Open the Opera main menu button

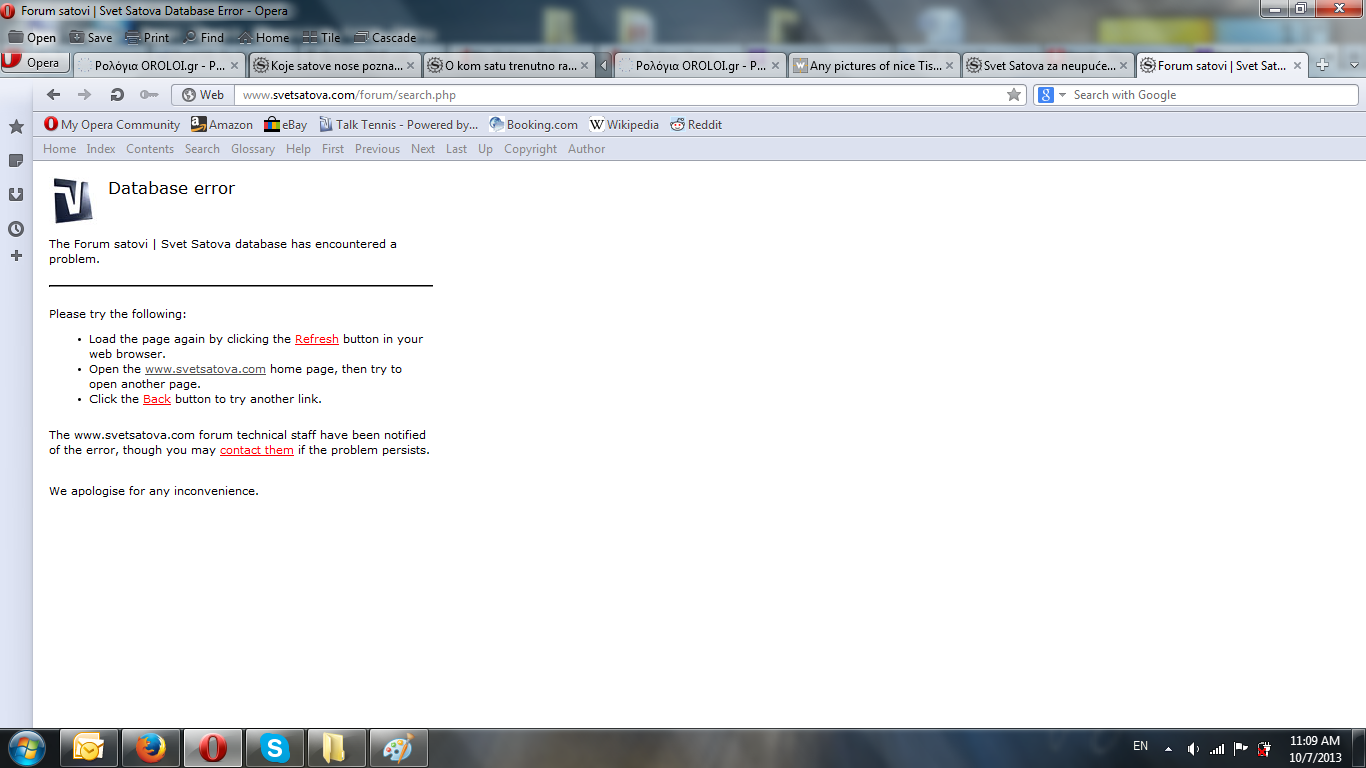[35, 63]
